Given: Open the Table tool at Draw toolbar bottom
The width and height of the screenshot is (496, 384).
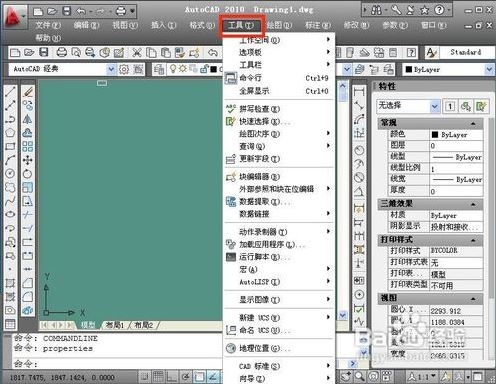Looking at the screenshot, I should (x=10, y=324).
